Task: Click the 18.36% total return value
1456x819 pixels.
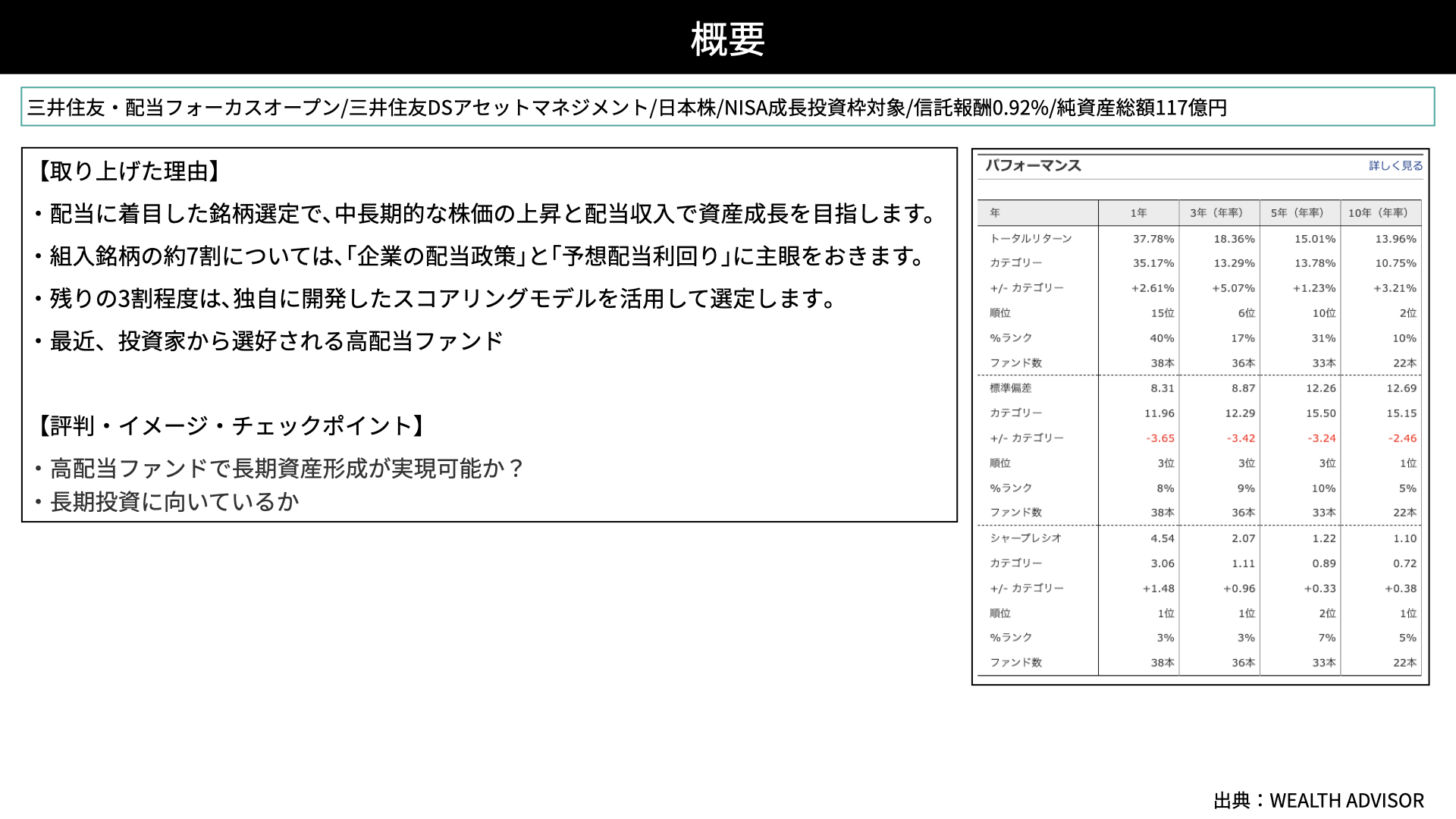Action: point(1234,239)
